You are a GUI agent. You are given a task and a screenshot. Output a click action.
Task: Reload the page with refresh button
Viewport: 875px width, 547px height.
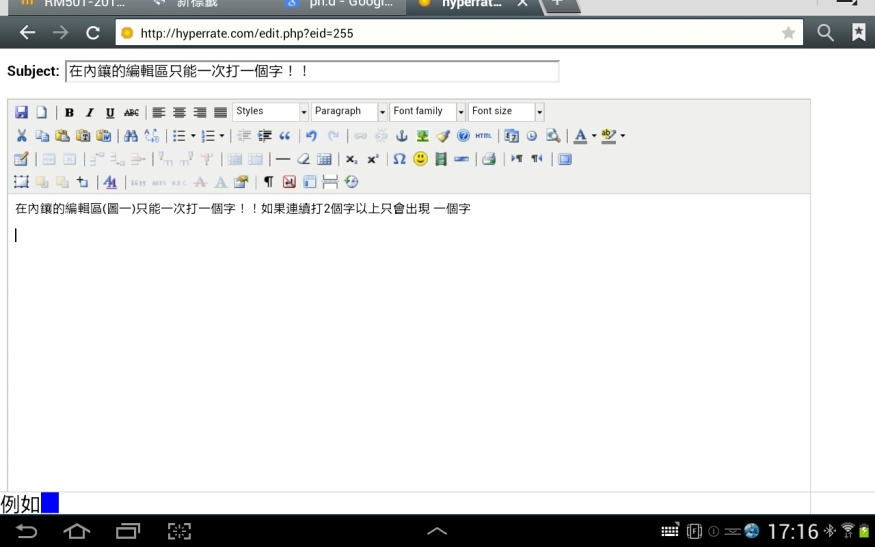93,33
